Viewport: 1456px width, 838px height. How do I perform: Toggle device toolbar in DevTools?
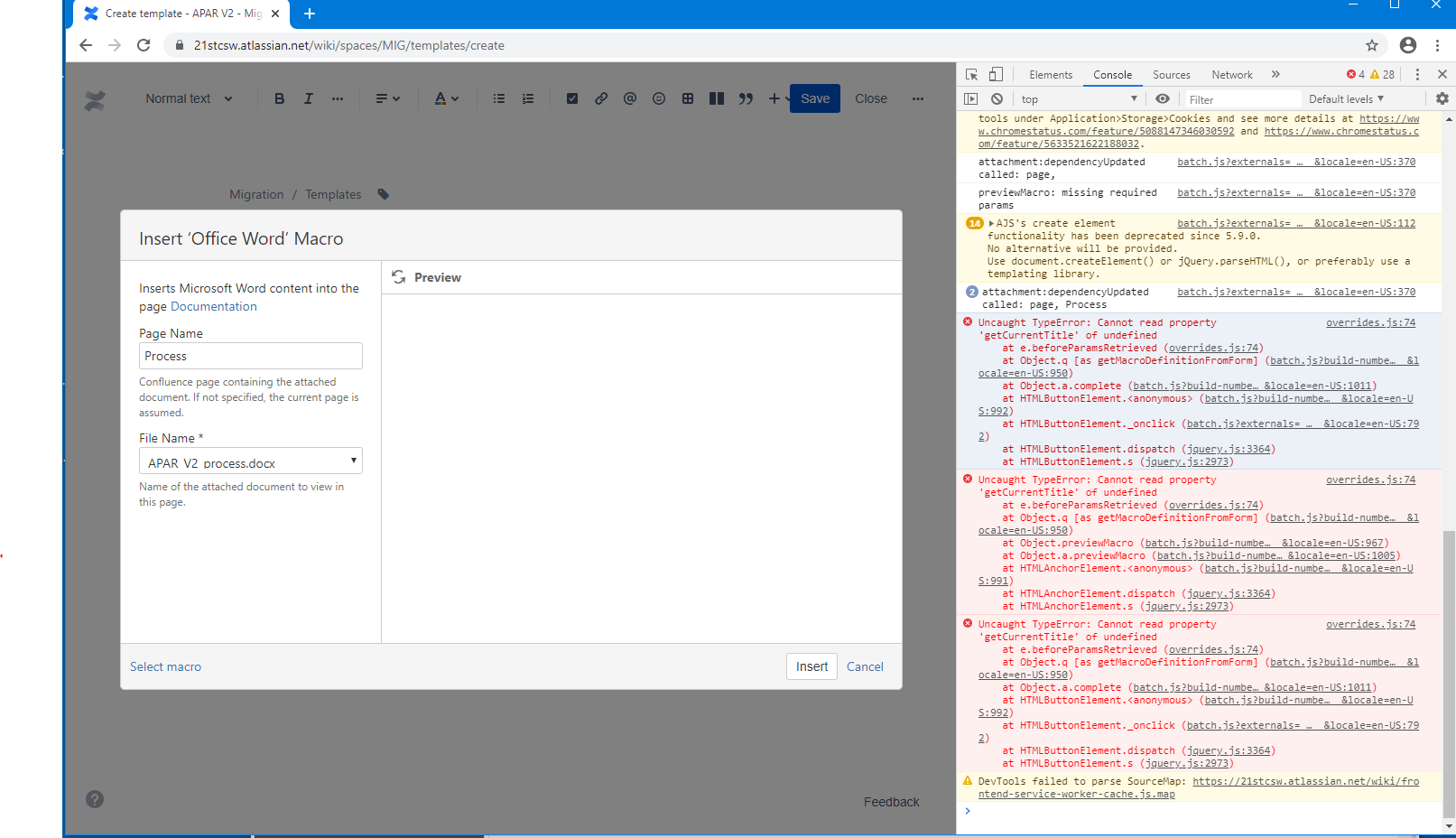point(996,75)
